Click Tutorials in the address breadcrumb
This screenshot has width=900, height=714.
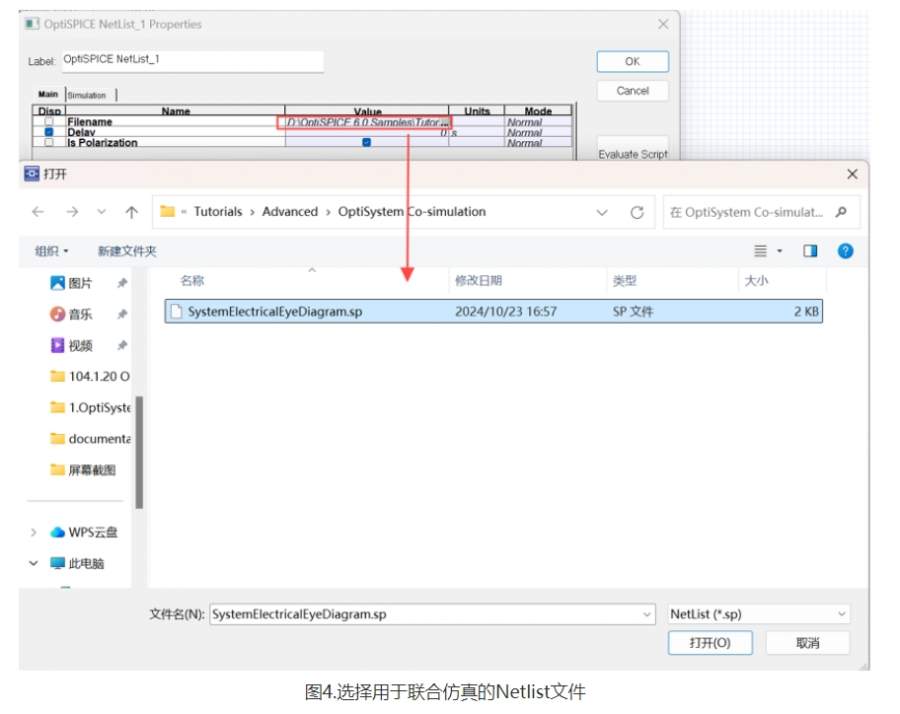click(x=218, y=212)
